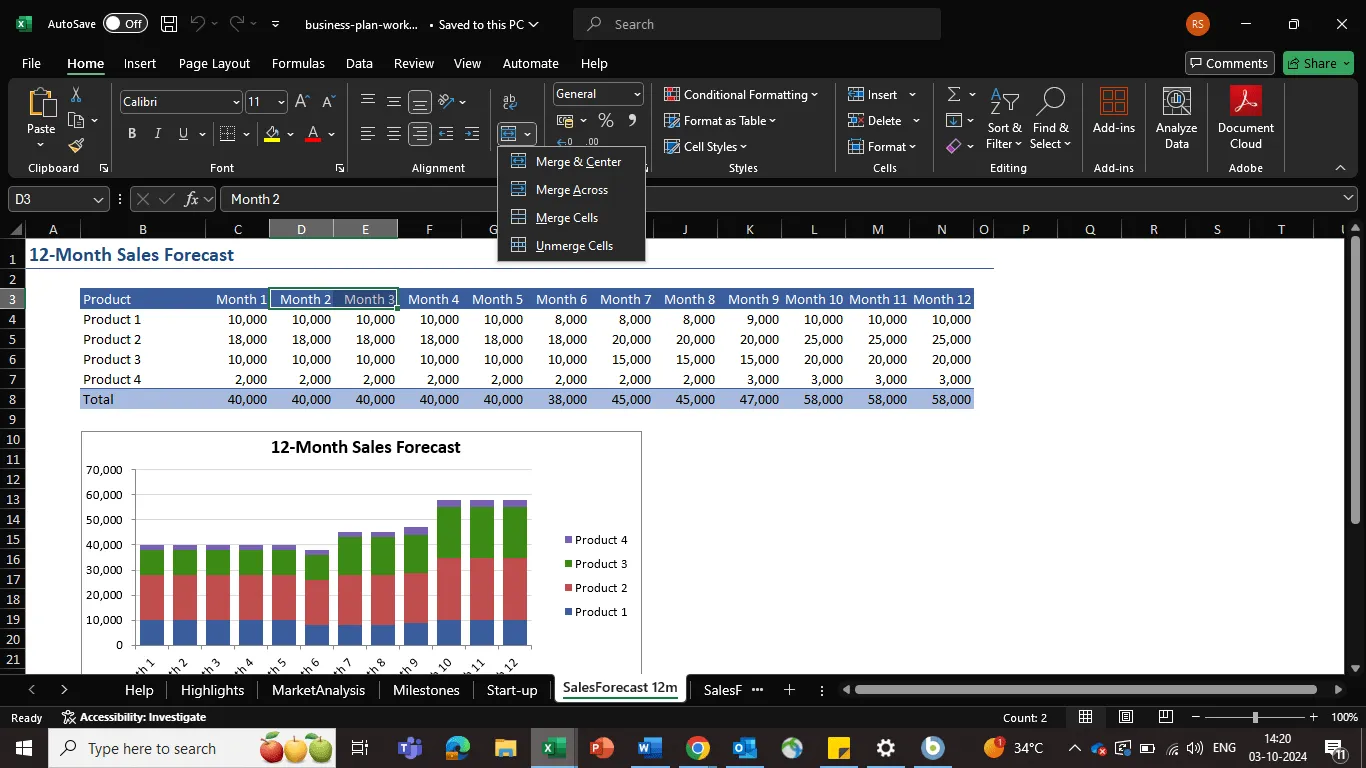Add a new sheet with plus button

pos(789,690)
